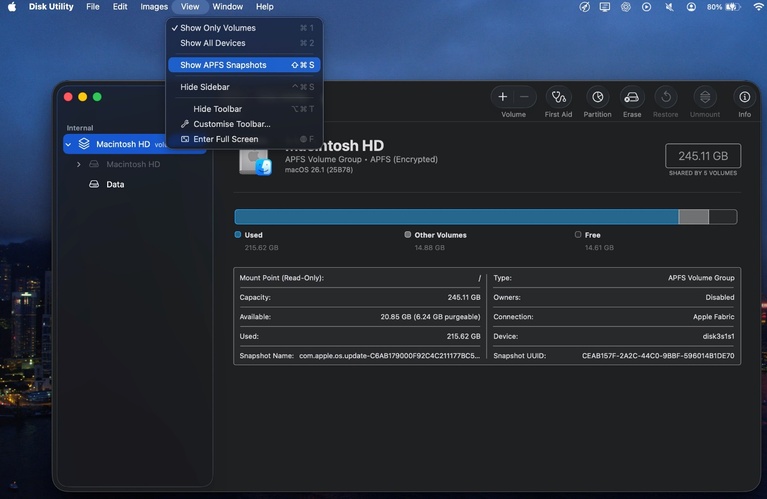The height and width of the screenshot is (499, 767).
Task: Click the Free legend swatch
Action: click(578, 235)
